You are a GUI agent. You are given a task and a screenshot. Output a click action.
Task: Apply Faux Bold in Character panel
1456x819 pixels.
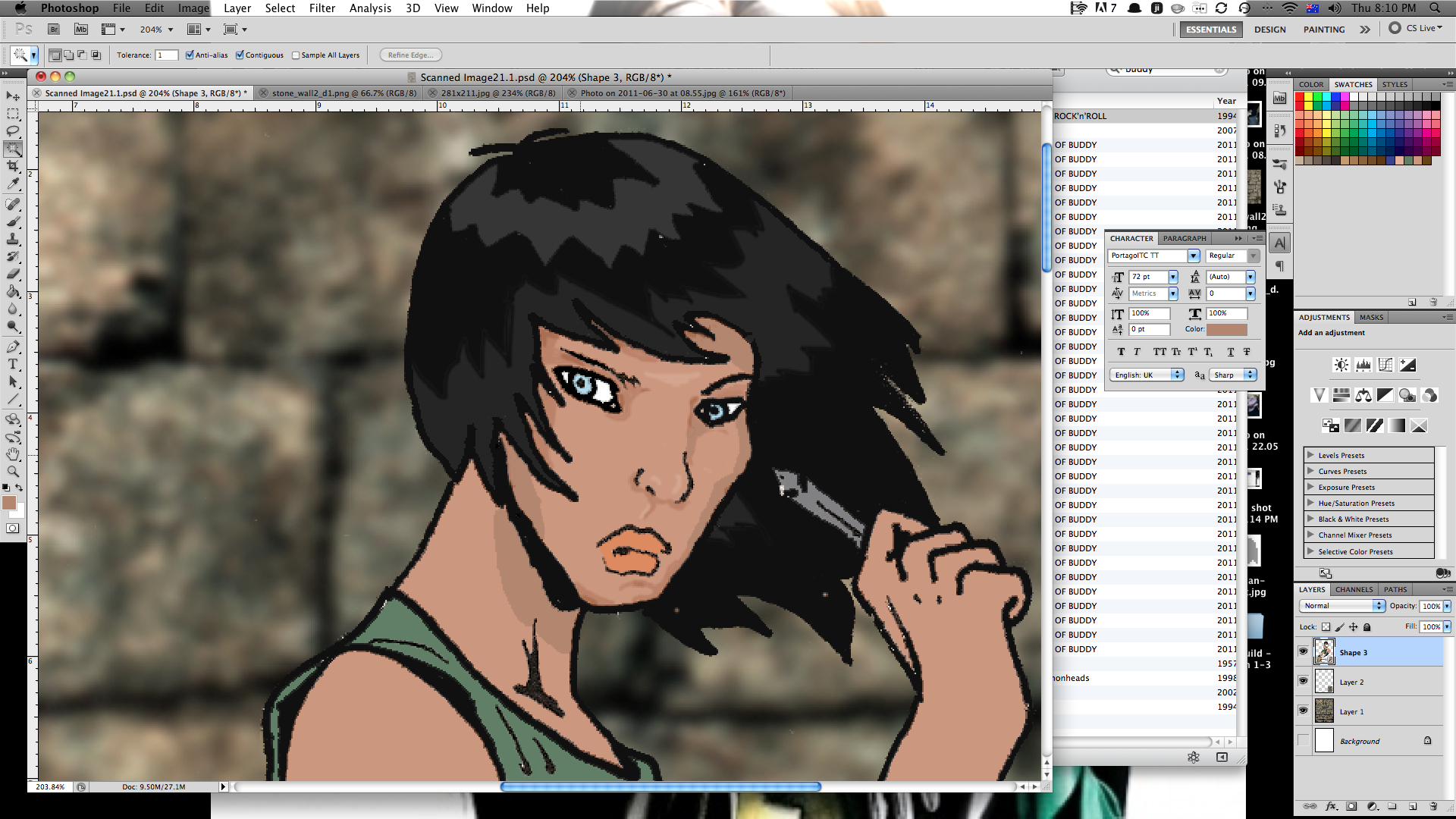(1121, 352)
